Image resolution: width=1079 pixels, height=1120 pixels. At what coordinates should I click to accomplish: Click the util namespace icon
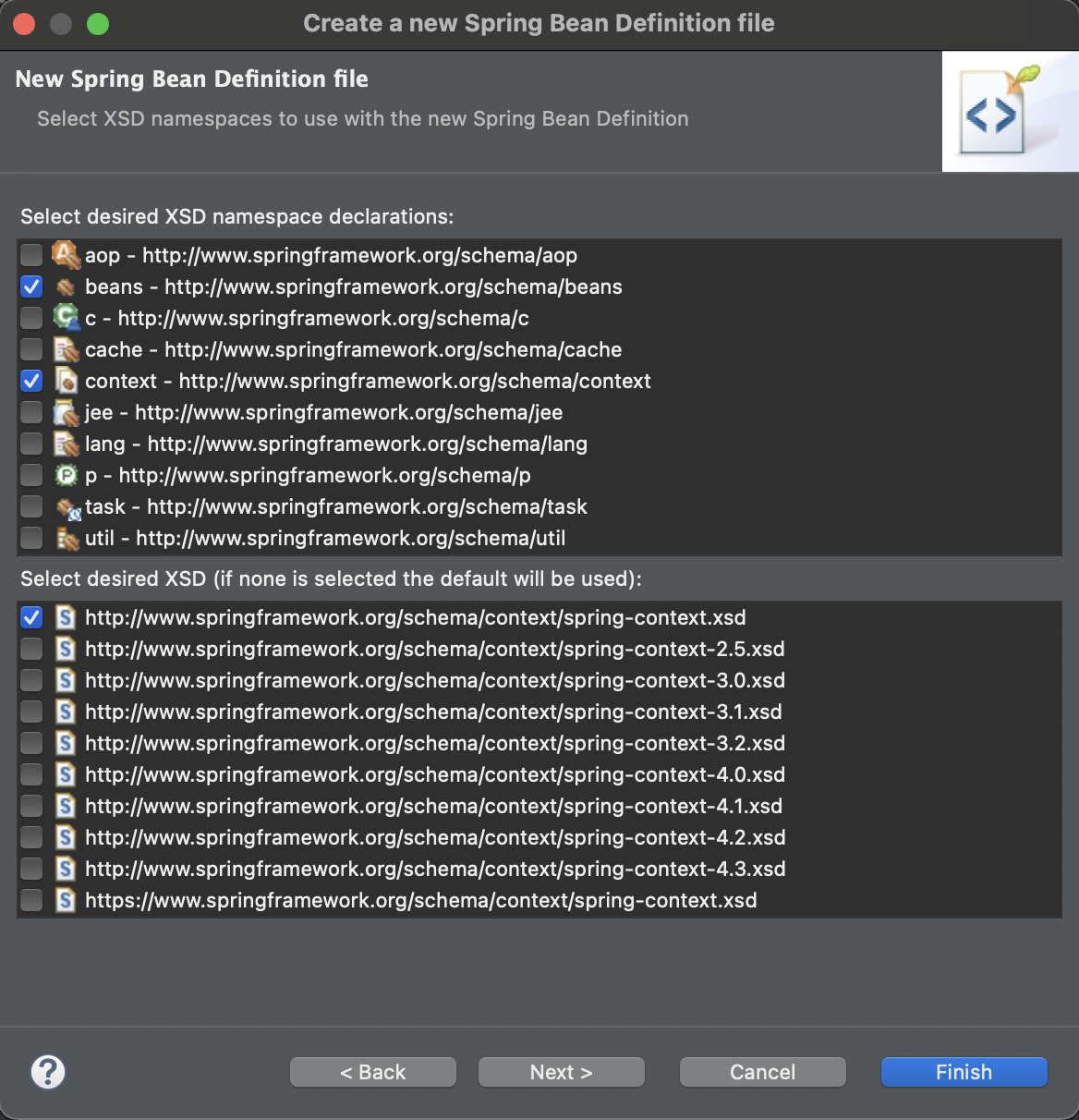point(67,538)
